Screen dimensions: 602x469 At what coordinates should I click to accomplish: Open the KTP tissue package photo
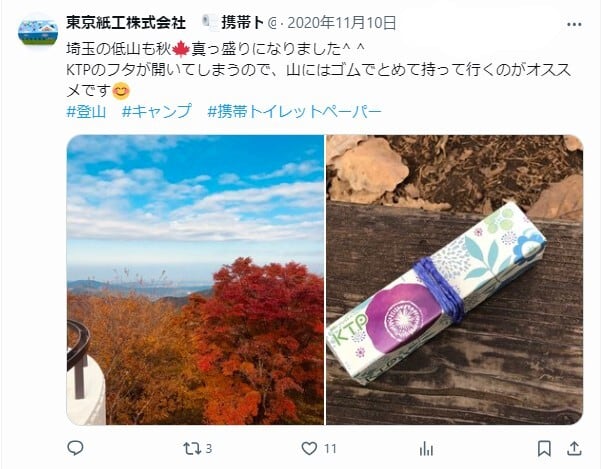pos(455,280)
